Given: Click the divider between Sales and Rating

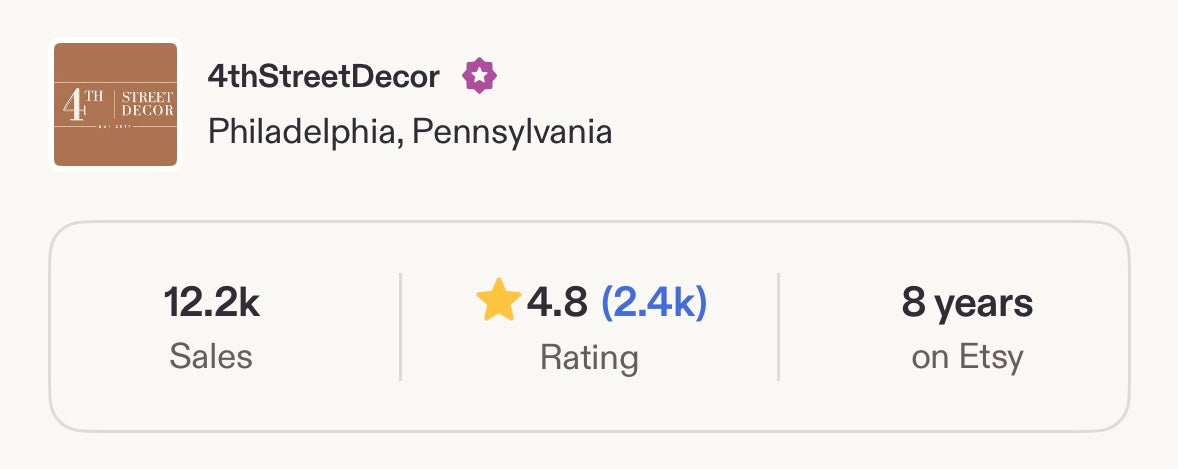Looking at the screenshot, I should point(400,327).
